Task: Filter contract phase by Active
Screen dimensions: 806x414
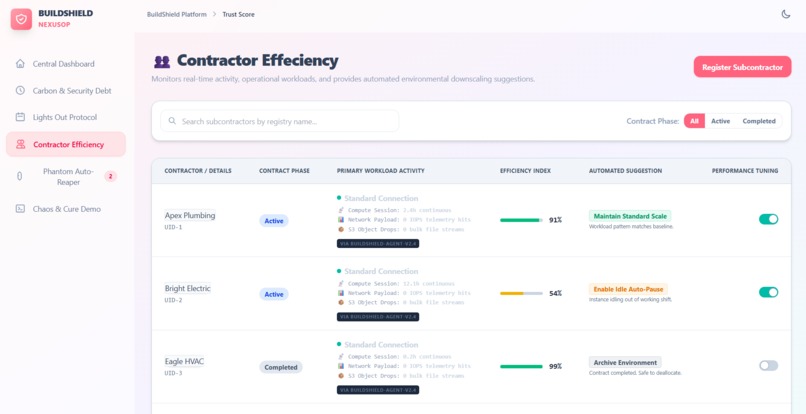Action: [x=720, y=121]
